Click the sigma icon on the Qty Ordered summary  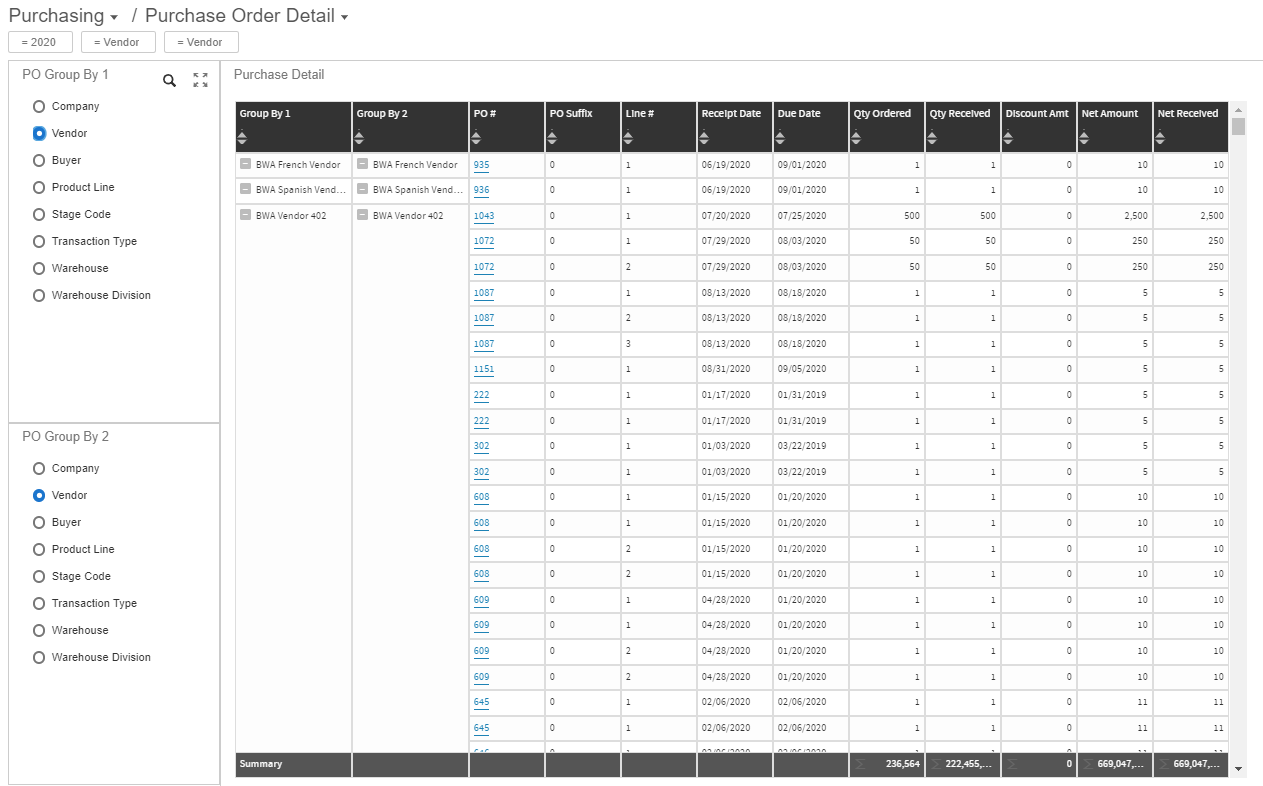point(860,763)
